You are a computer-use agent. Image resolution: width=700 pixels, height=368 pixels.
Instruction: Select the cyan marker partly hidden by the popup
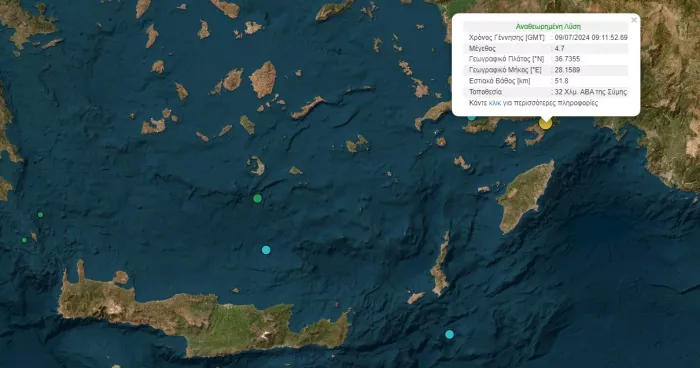point(472,117)
